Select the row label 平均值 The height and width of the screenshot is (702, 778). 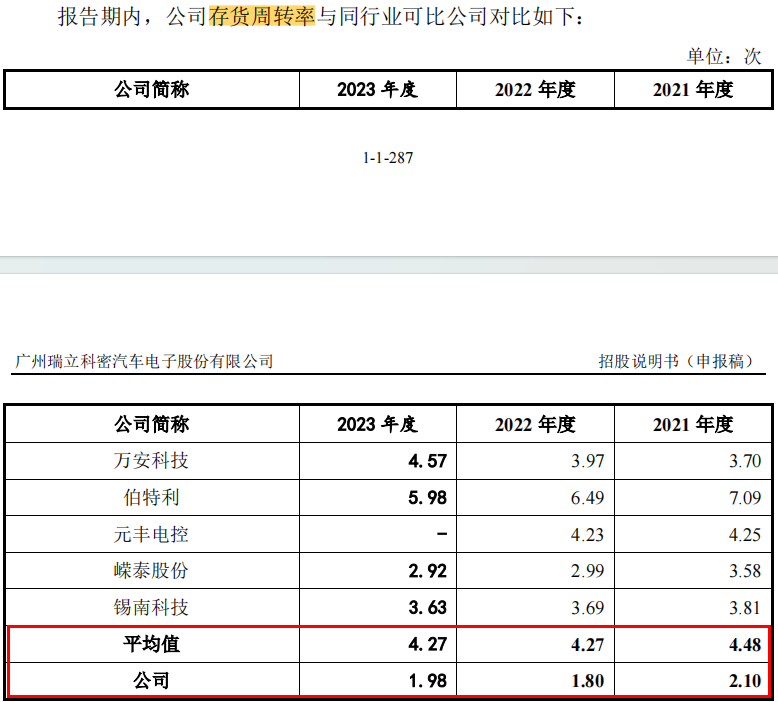(x=151, y=644)
